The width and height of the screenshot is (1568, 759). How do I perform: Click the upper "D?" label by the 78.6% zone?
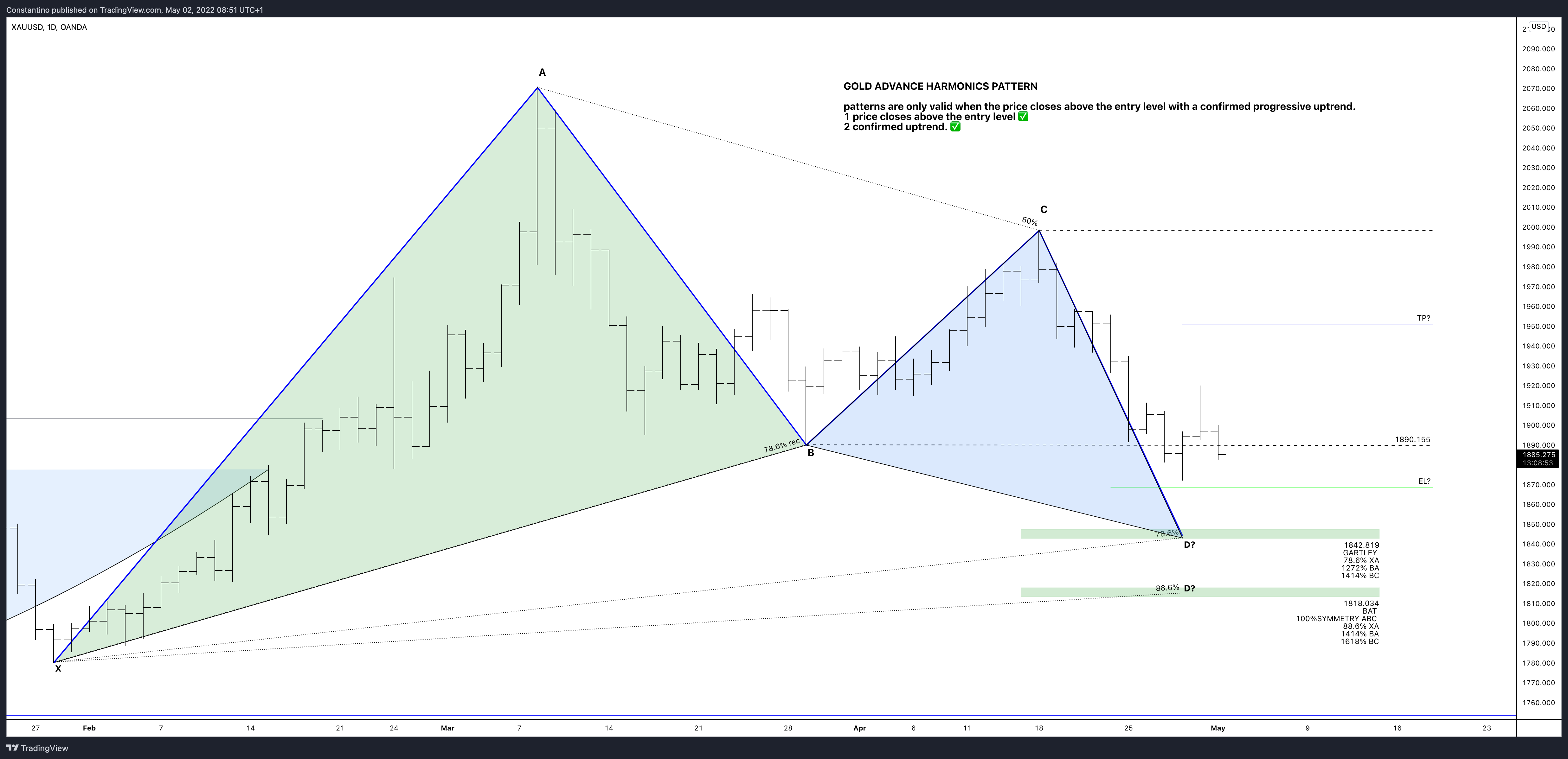point(1189,545)
